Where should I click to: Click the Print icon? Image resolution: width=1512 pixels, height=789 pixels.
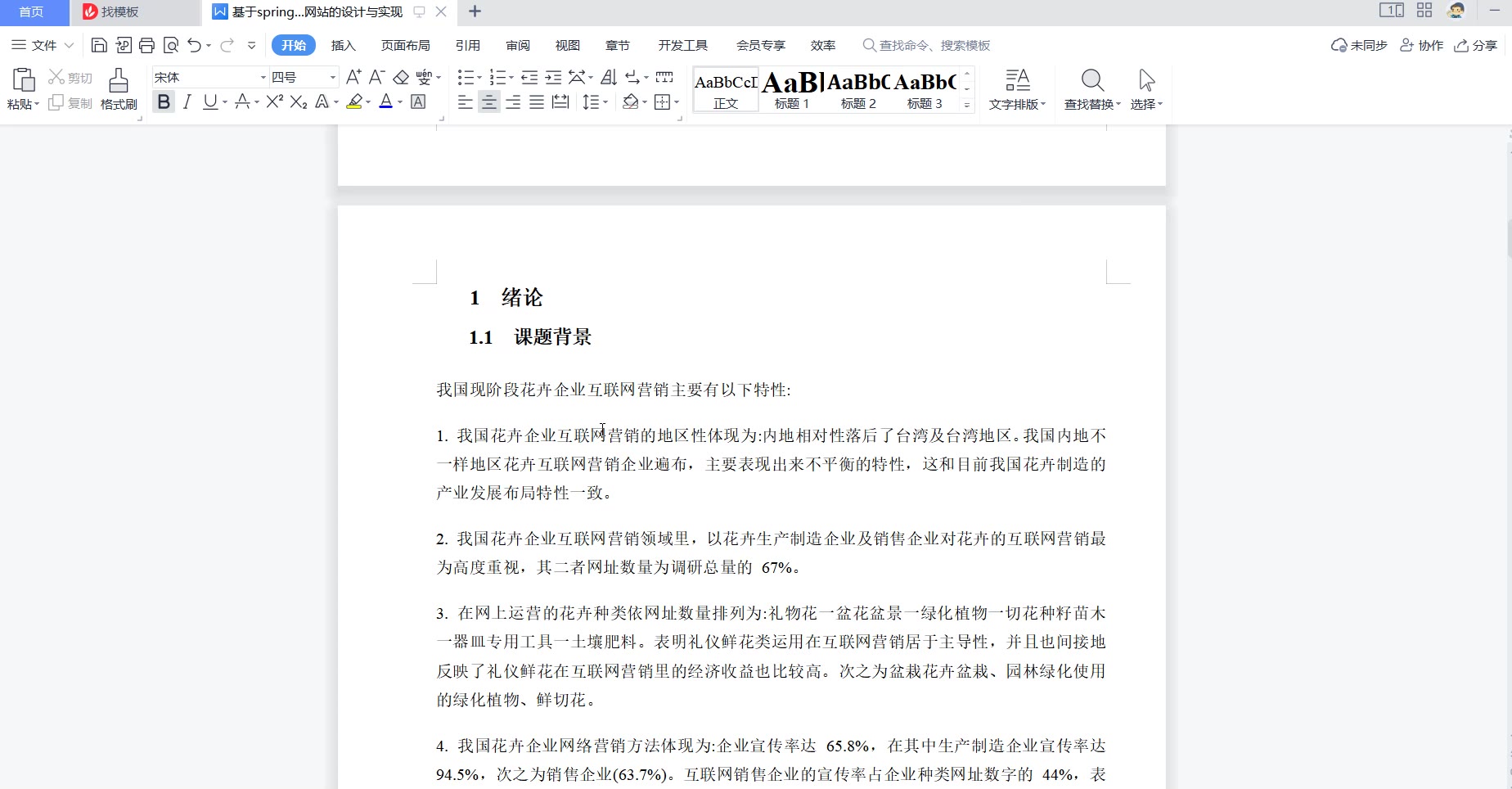point(146,45)
